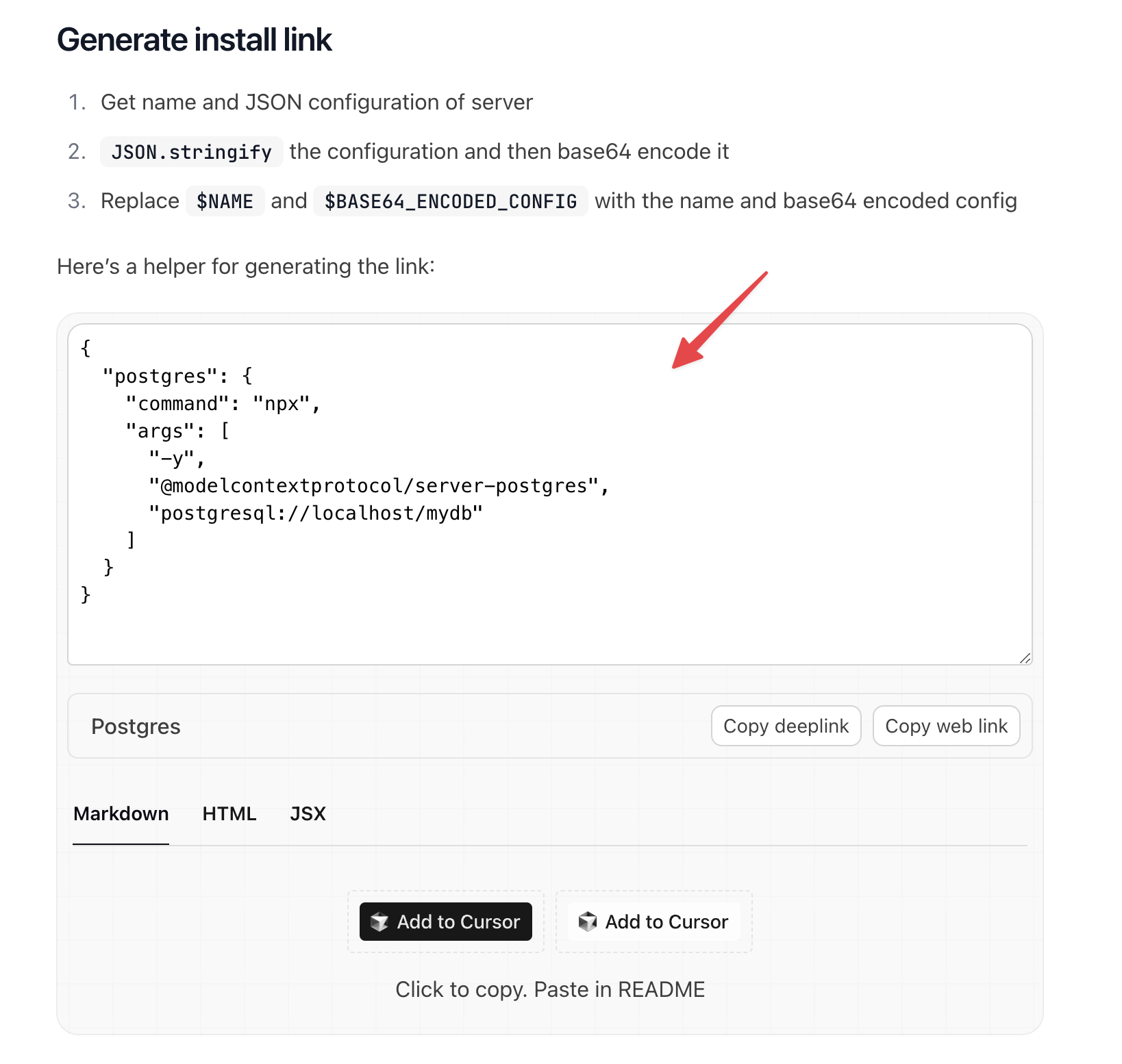This screenshot has height=1064, width=1122.
Task: Click the Generate install link heading
Action: pos(195,40)
